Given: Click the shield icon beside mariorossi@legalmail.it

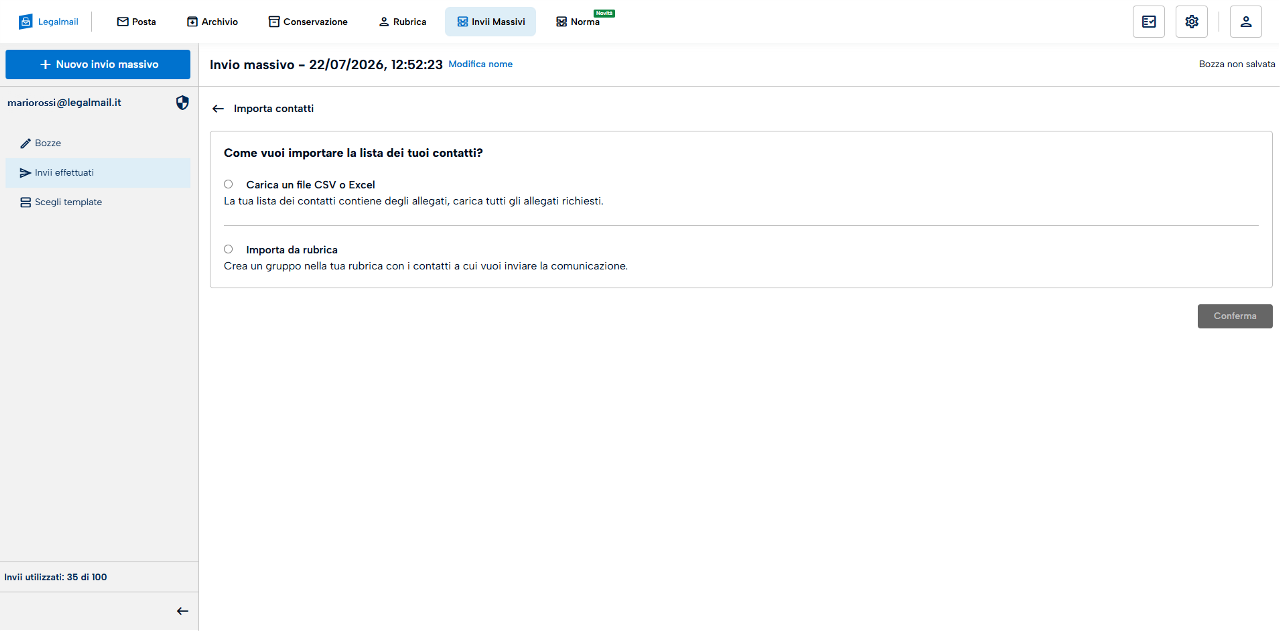Looking at the screenshot, I should (182, 102).
